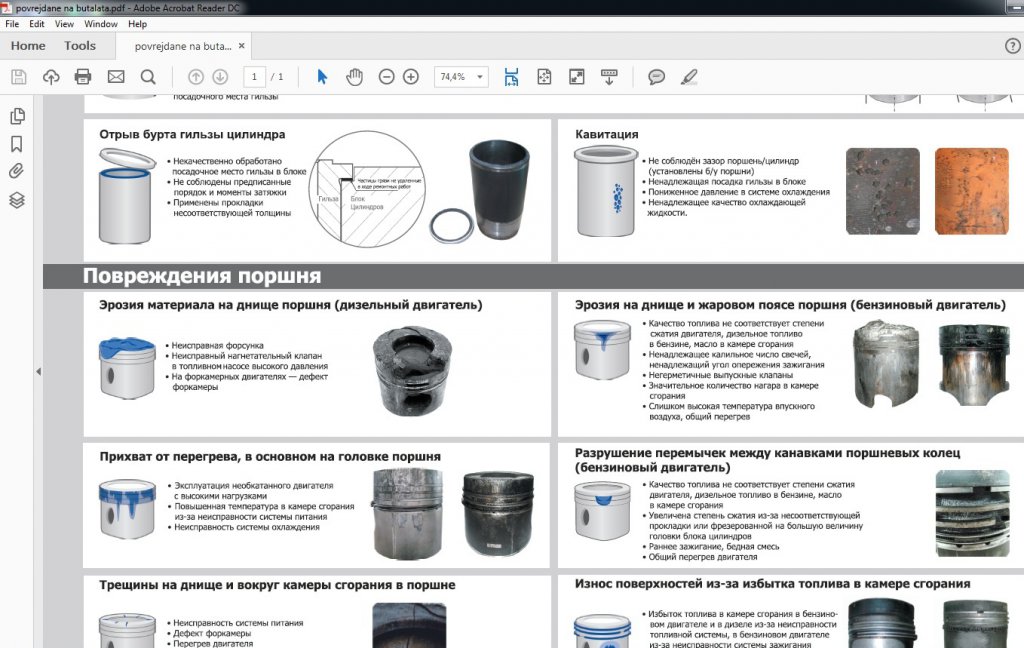Open the View menu

click(64, 23)
